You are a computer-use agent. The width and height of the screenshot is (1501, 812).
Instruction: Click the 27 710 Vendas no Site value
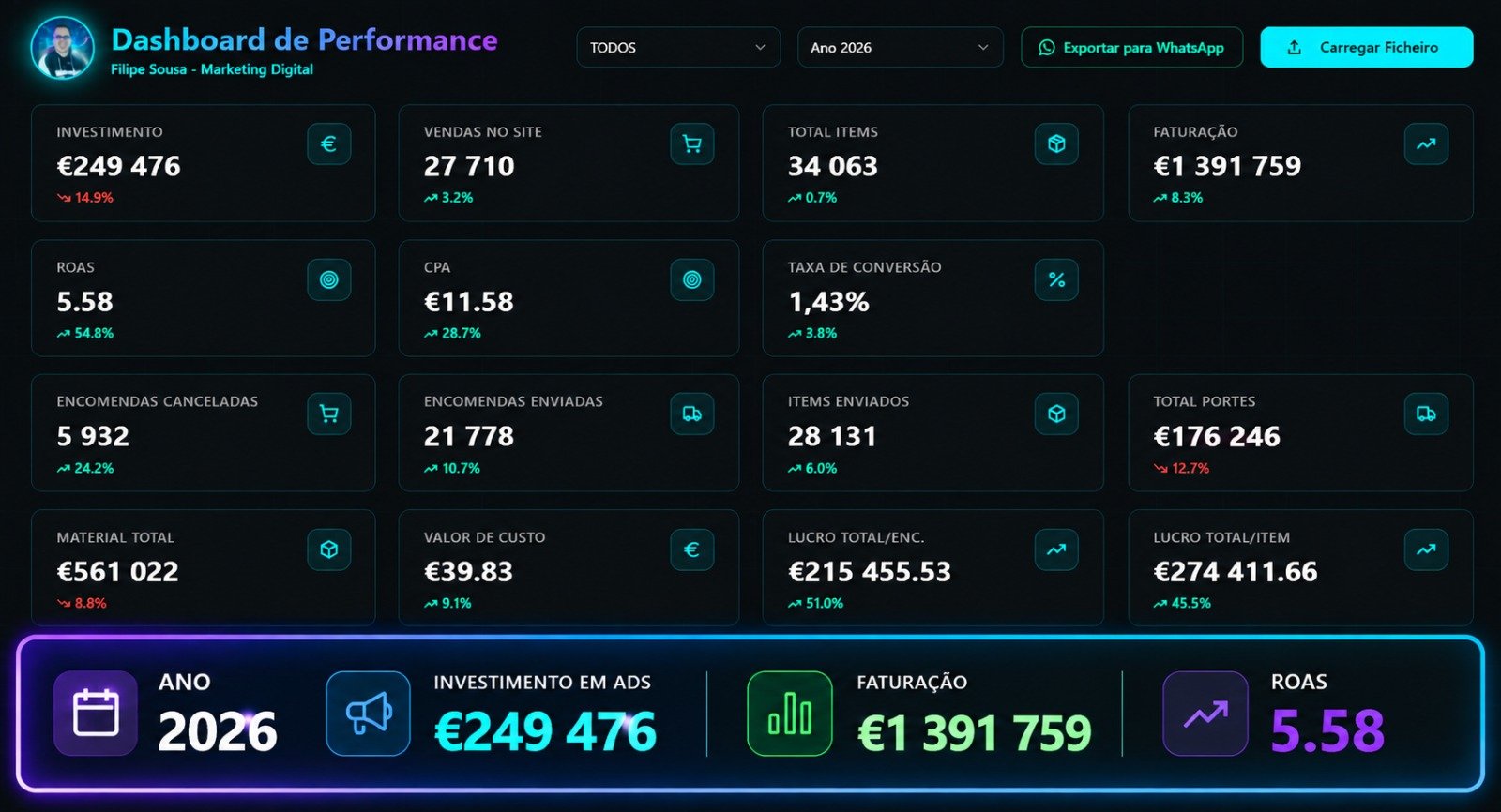[x=469, y=166]
